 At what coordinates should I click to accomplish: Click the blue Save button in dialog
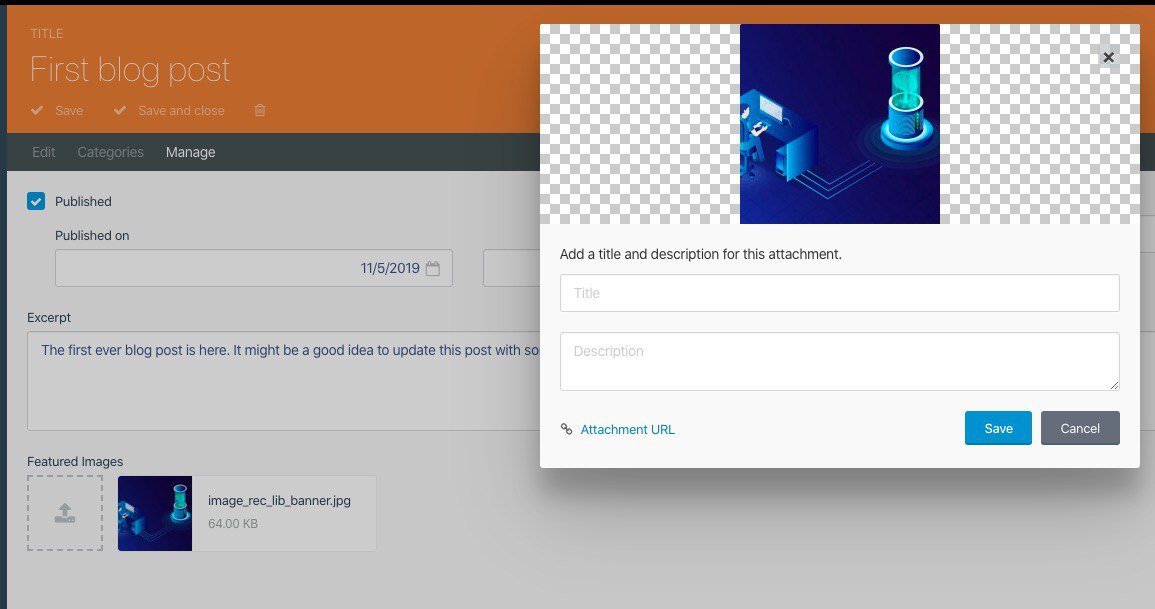pos(998,428)
